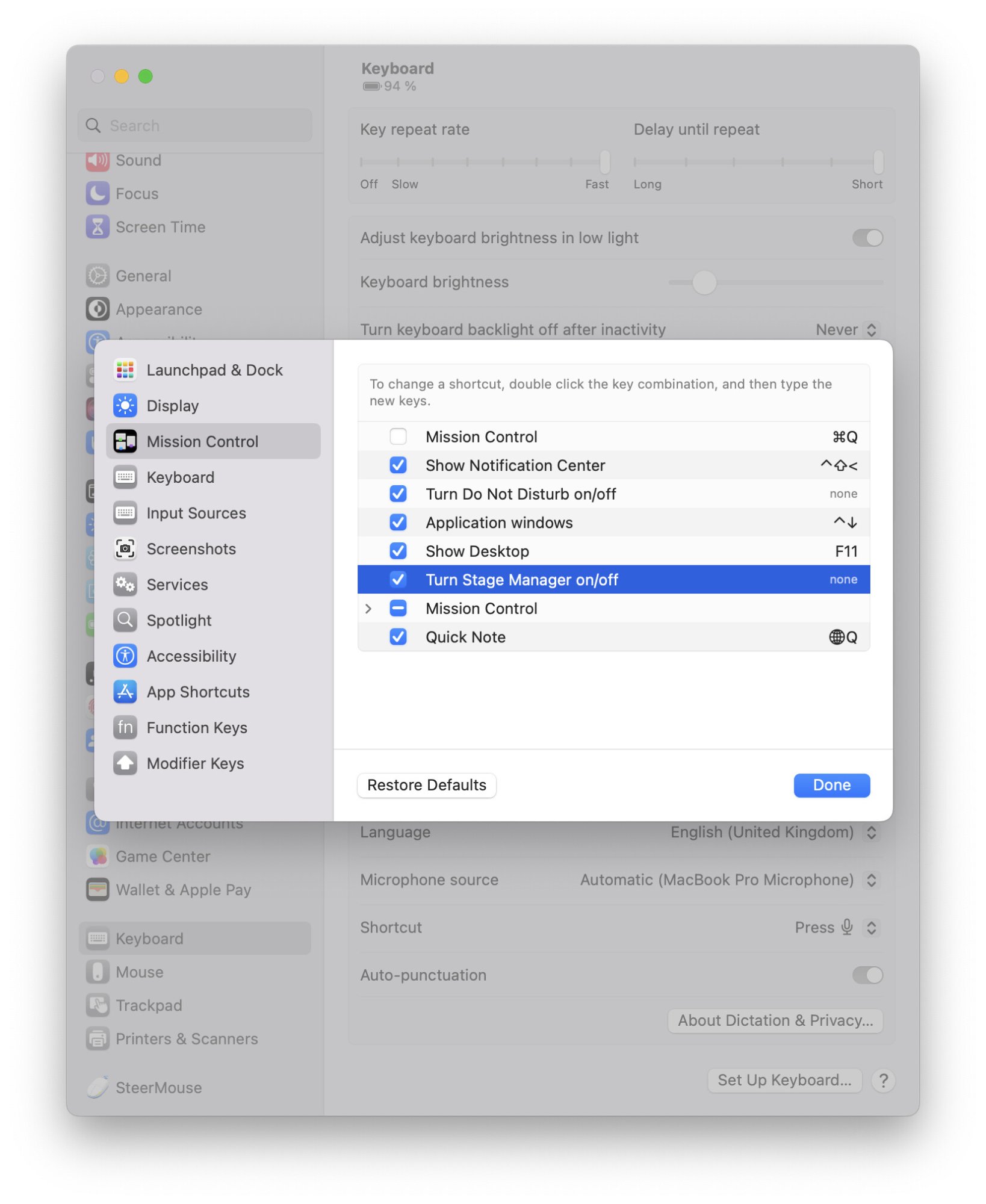The width and height of the screenshot is (986, 1204).
Task: Click the Keyboard brightness slider knob
Action: tap(704, 282)
